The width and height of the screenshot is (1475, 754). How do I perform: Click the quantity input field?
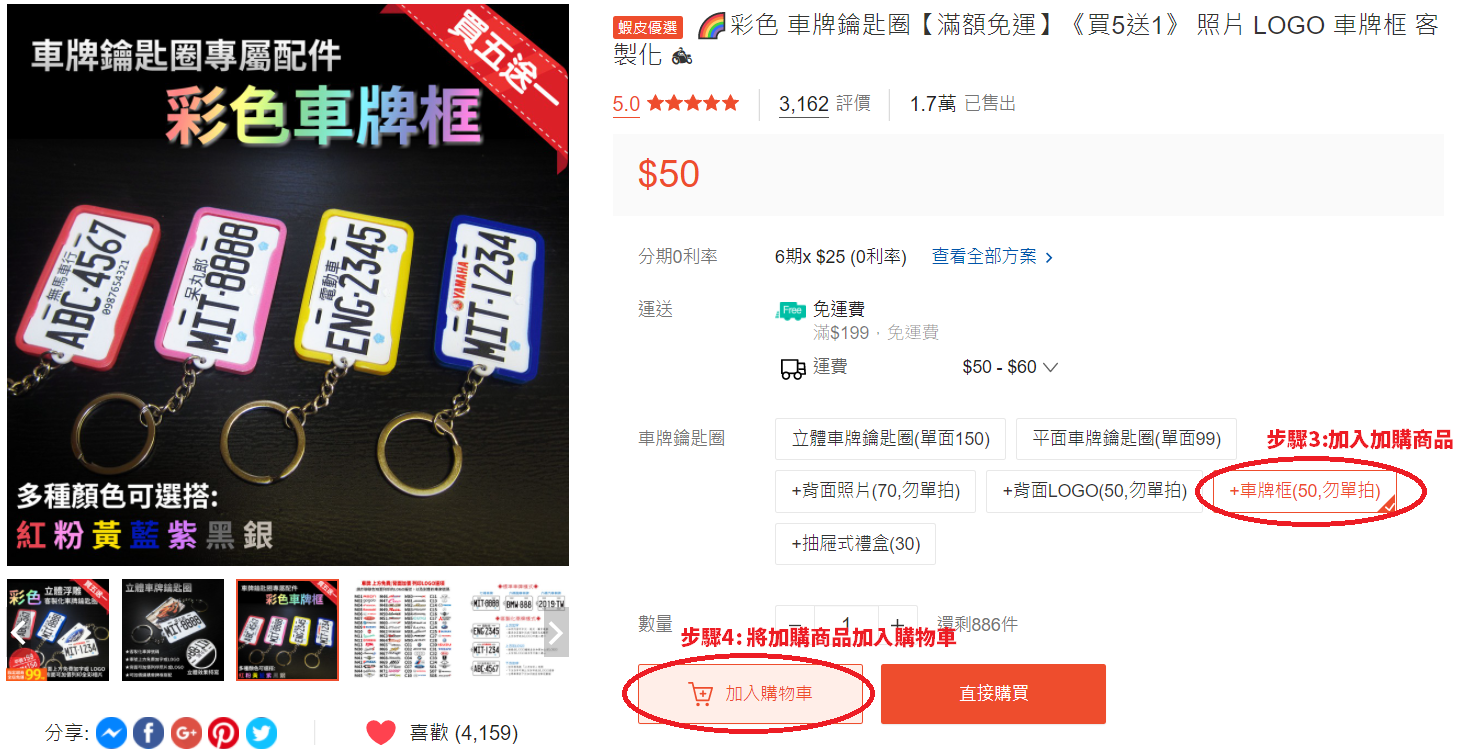[x=846, y=624]
